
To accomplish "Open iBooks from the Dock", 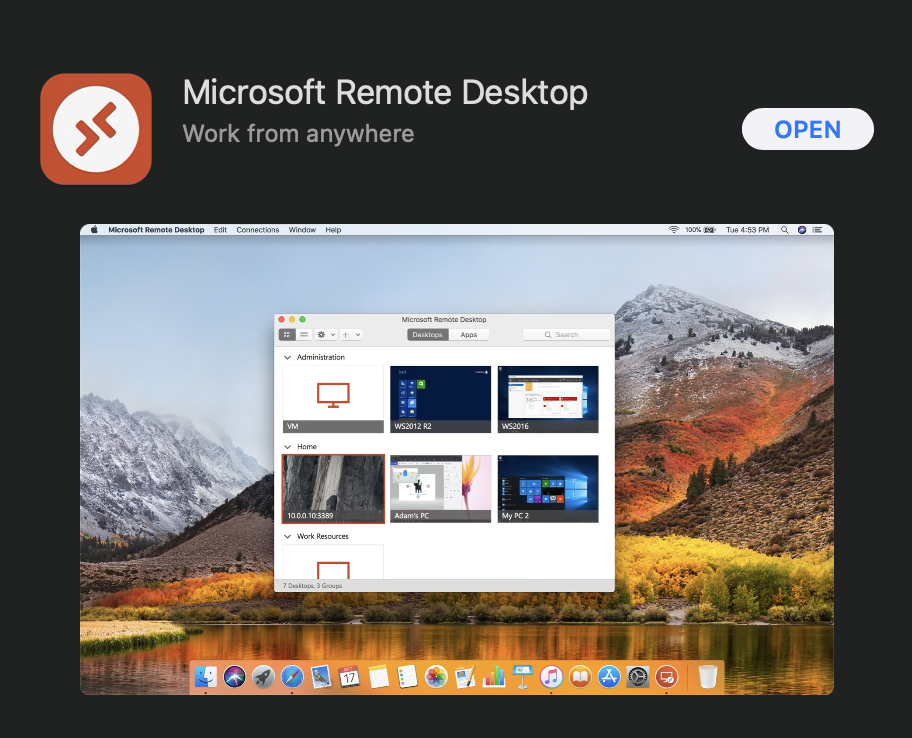I will tap(580, 676).
